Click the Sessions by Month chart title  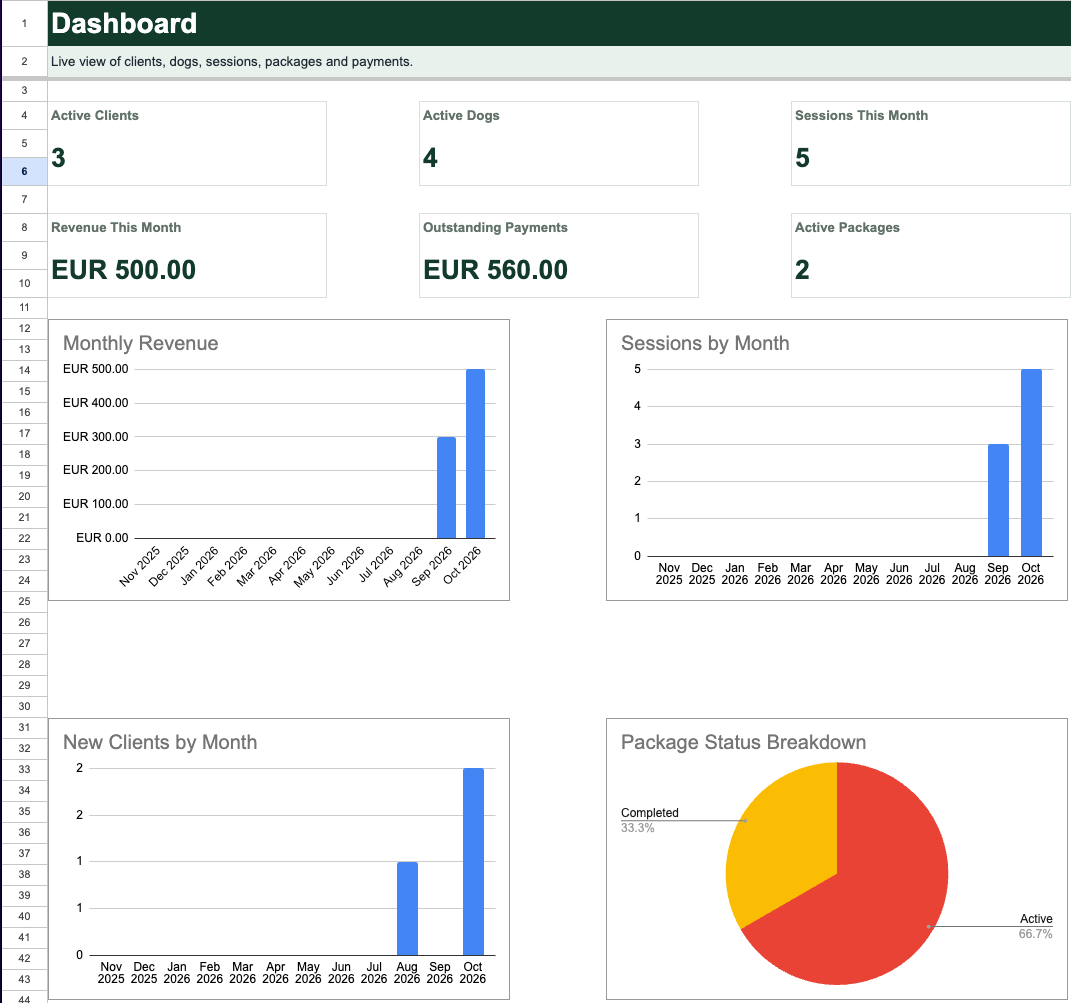tap(705, 343)
